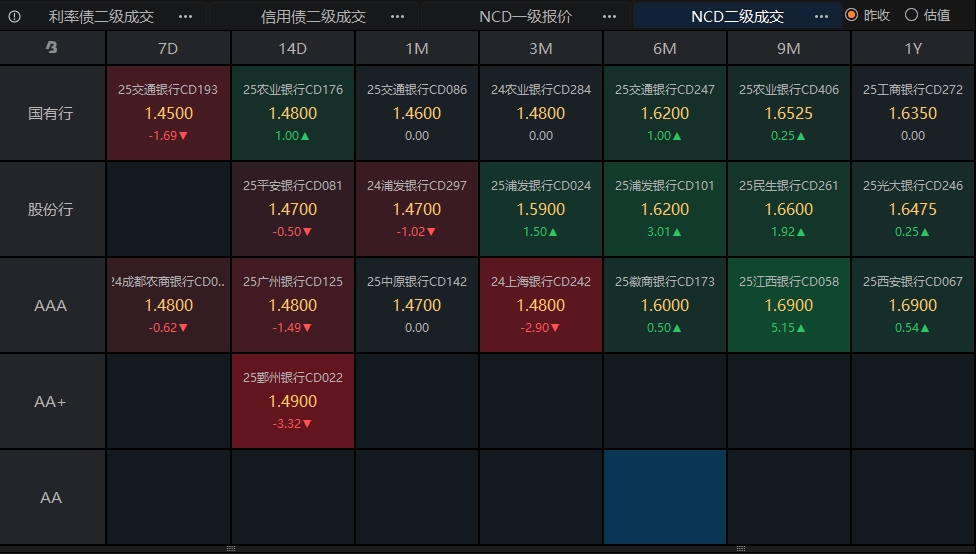The width and height of the screenshot is (976, 554).
Task: Select the 估值 radio button
Action: coord(911,15)
